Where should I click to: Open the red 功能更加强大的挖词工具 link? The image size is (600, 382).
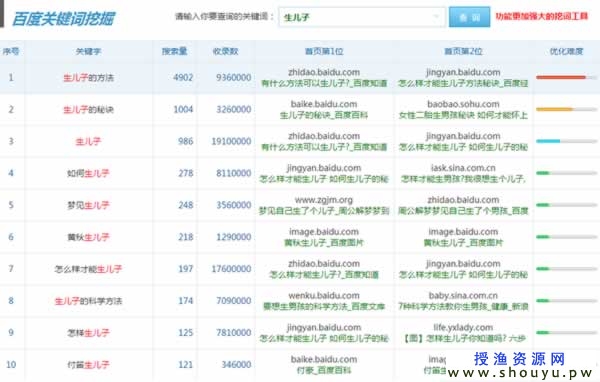click(x=541, y=16)
